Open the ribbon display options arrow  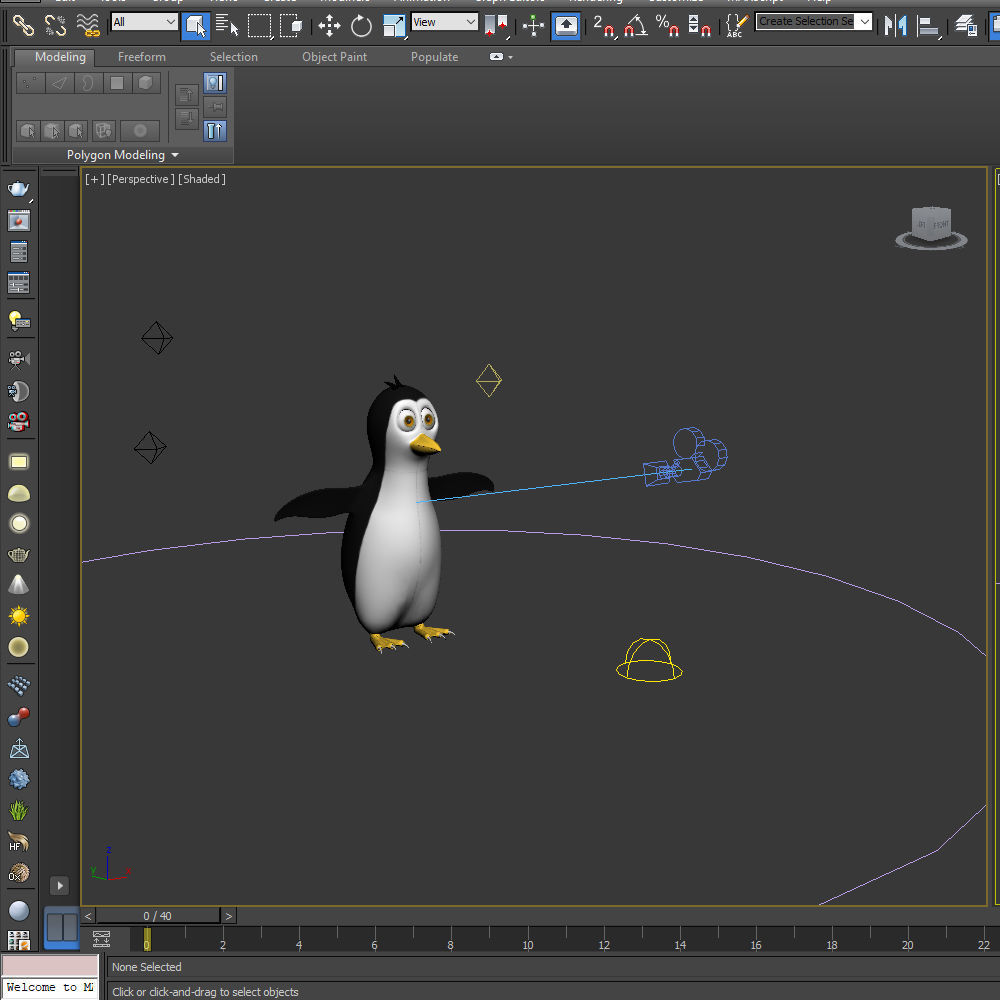[501, 57]
